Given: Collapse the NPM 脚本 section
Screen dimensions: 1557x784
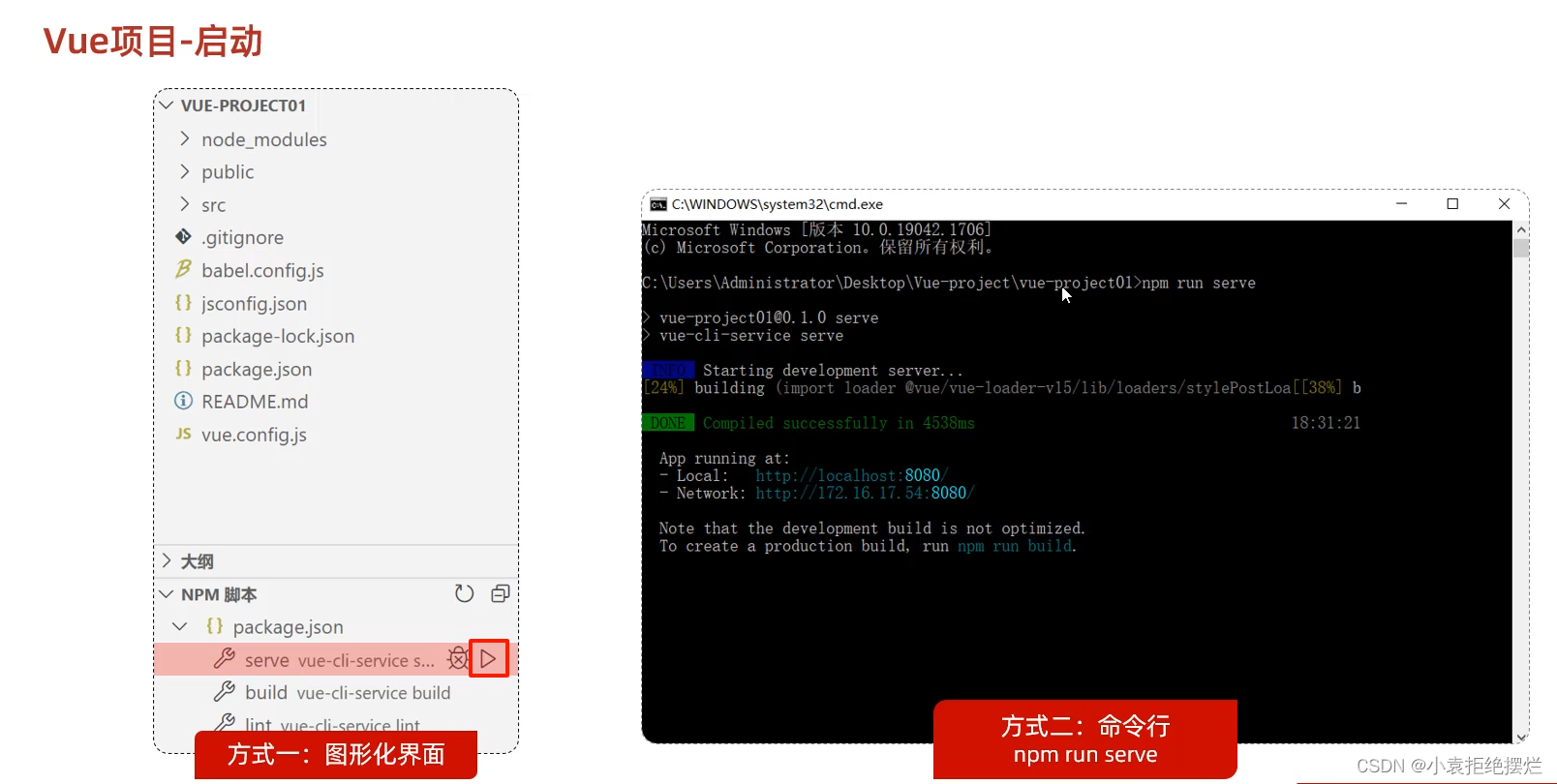Looking at the screenshot, I should pyautogui.click(x=167, y=593).
